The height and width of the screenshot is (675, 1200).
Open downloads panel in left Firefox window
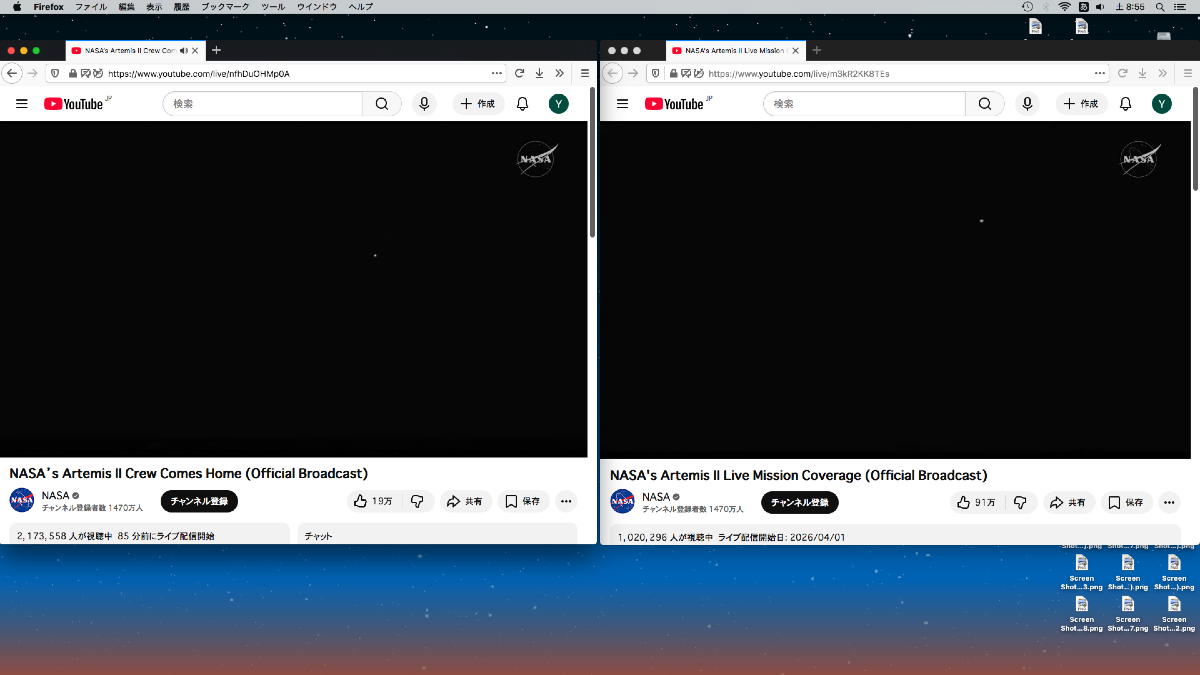coord(539,73)
